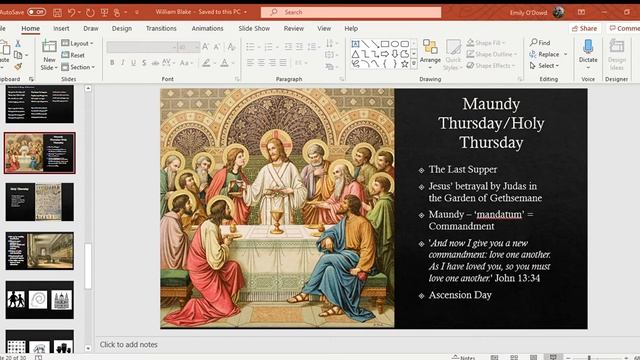The height and width of the screenshot is (360, 640).
Task: Select the Last Supper slide thumbnail
Action: (40, 153)
